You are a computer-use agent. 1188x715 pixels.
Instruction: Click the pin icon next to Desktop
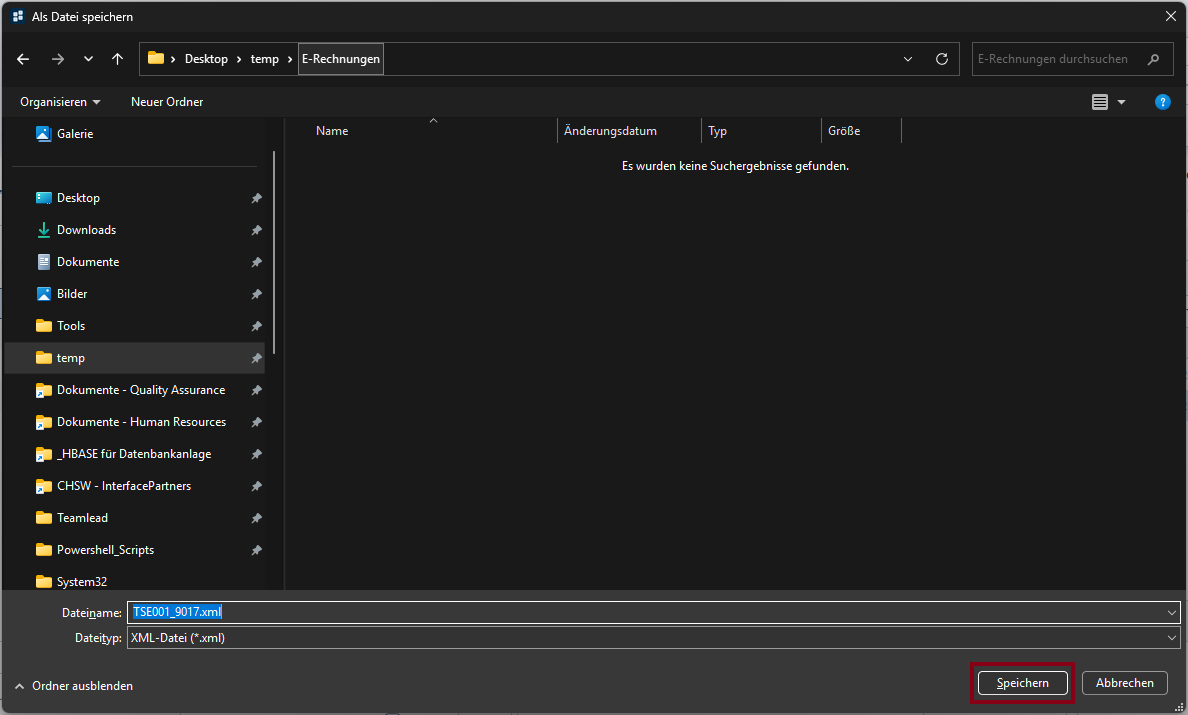tap(257, 198)
